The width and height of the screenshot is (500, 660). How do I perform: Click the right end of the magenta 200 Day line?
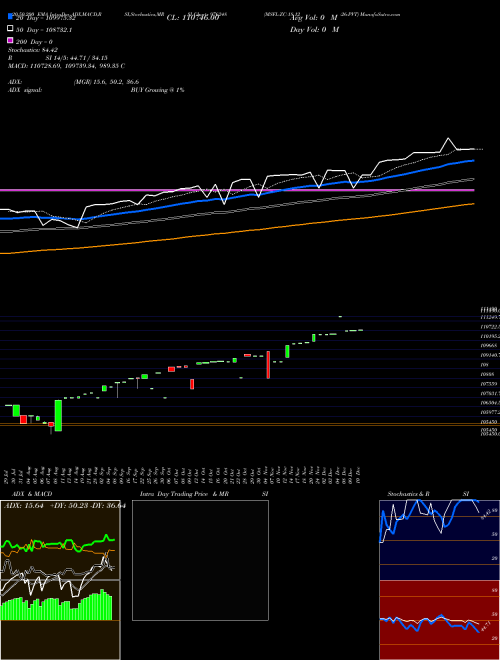(473, 190)
